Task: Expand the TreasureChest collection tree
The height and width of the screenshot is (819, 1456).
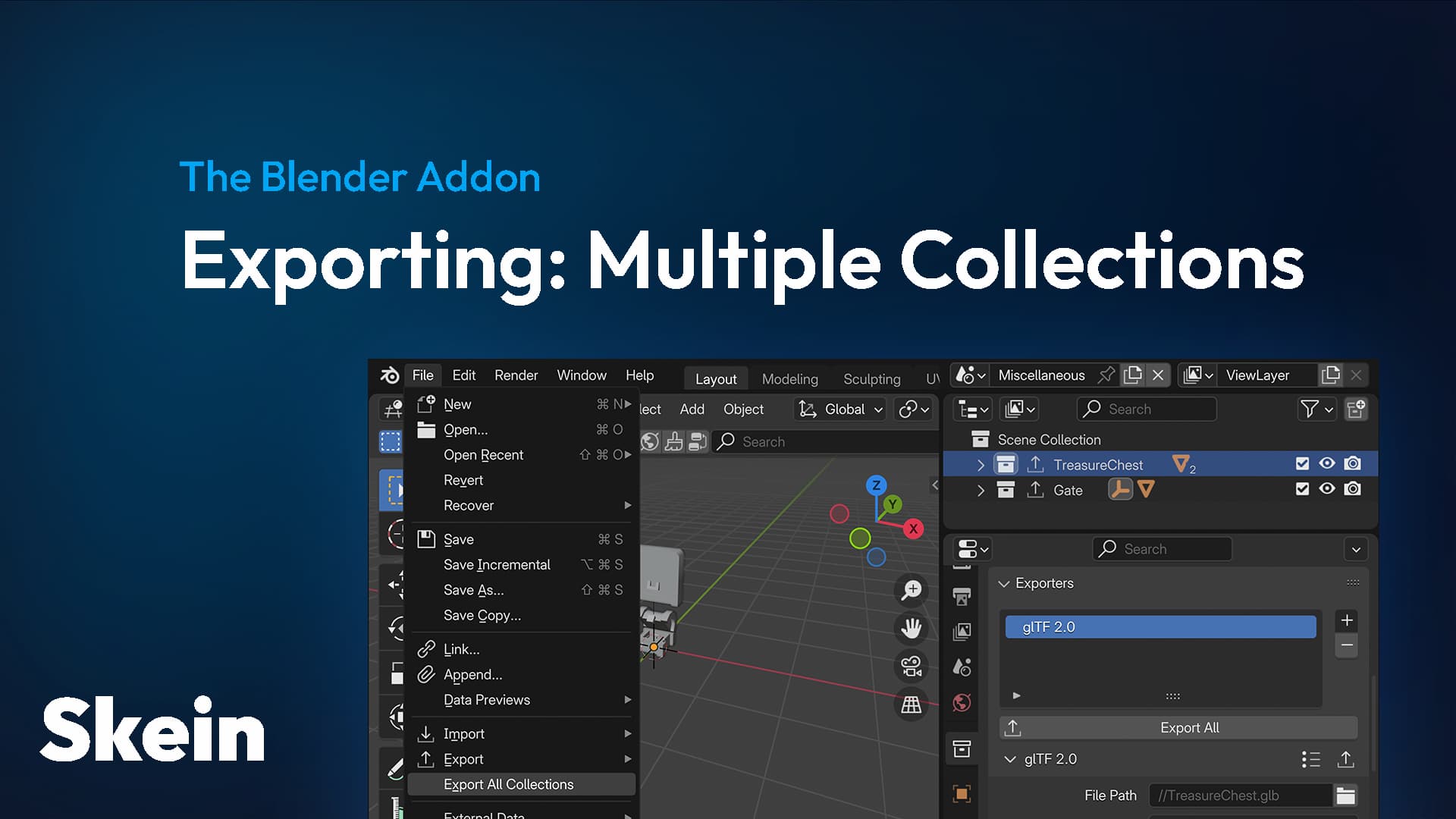Action: click(981, 465)
